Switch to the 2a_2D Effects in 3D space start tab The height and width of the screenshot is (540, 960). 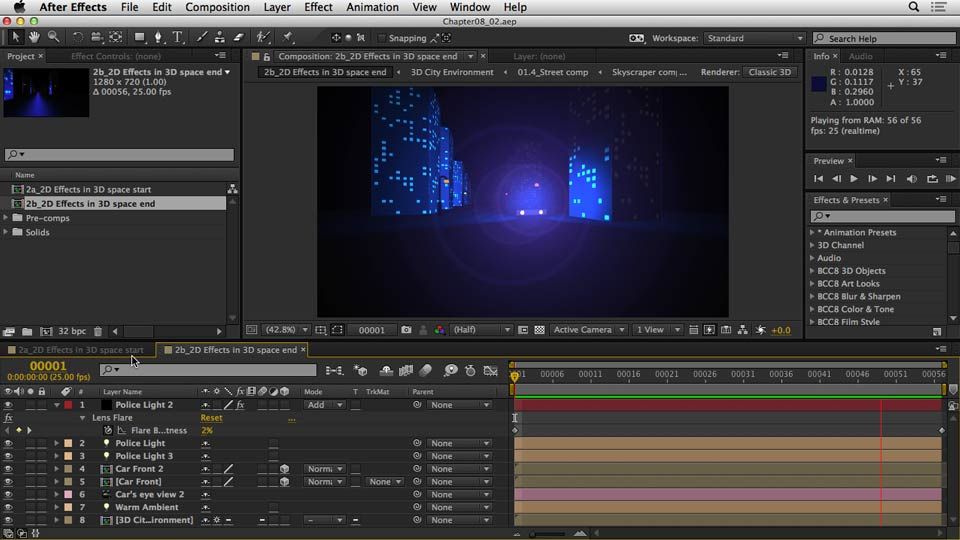point(80,350)
